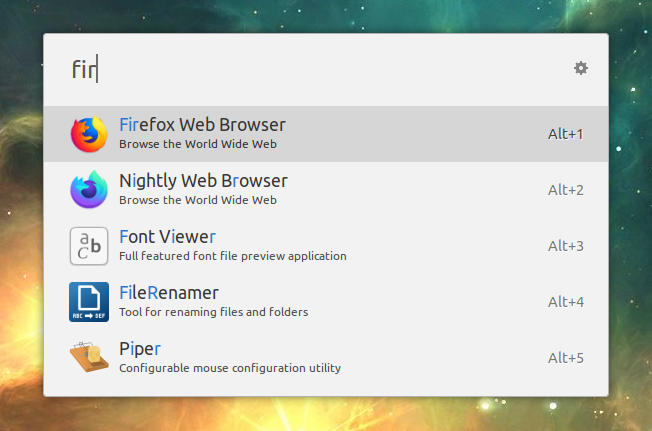Select the Piper result title
The width and height of the screenshot is (652, 431).
click(140, 349)
